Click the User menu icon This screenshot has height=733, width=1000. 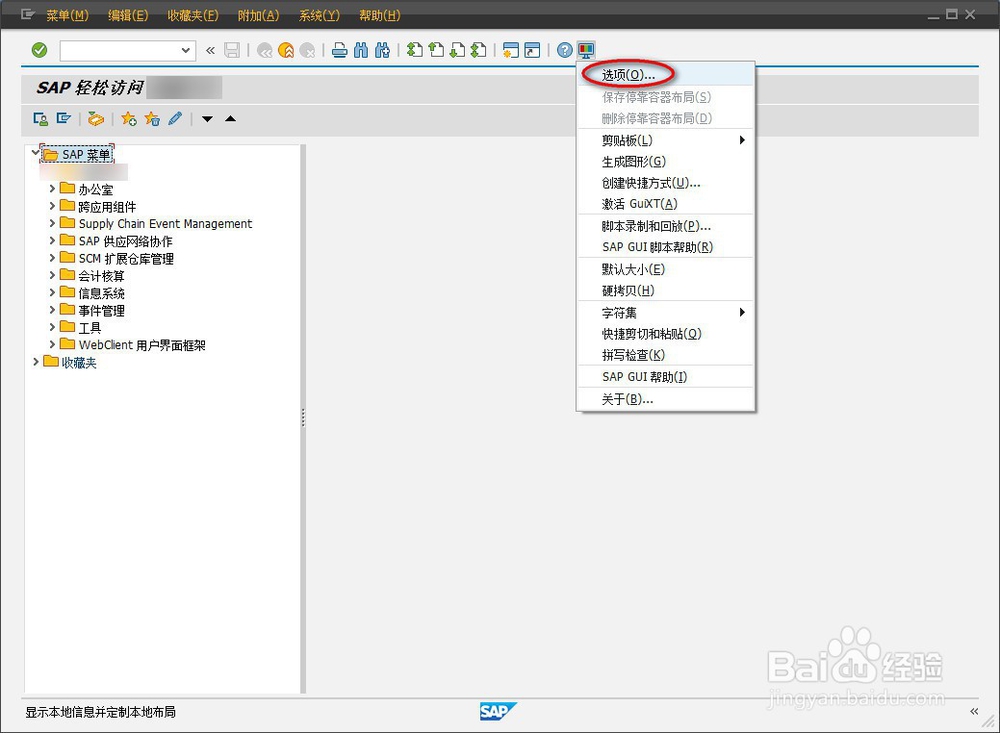pos(40,119)
